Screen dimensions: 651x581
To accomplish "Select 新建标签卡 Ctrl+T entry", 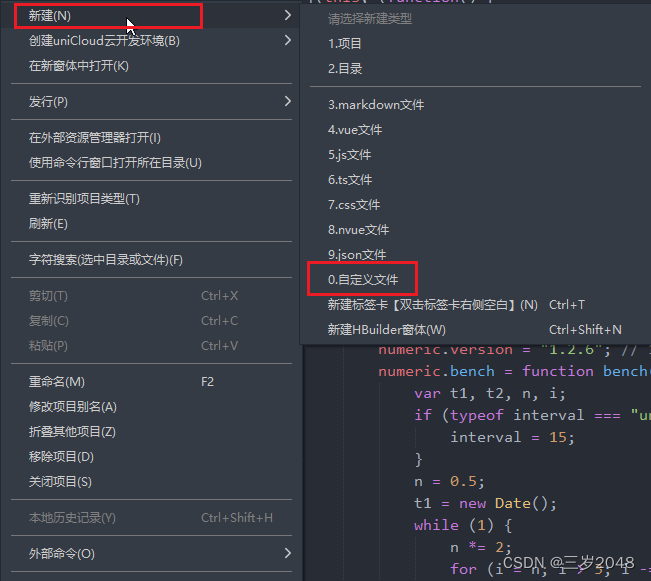I will point(475,305).
